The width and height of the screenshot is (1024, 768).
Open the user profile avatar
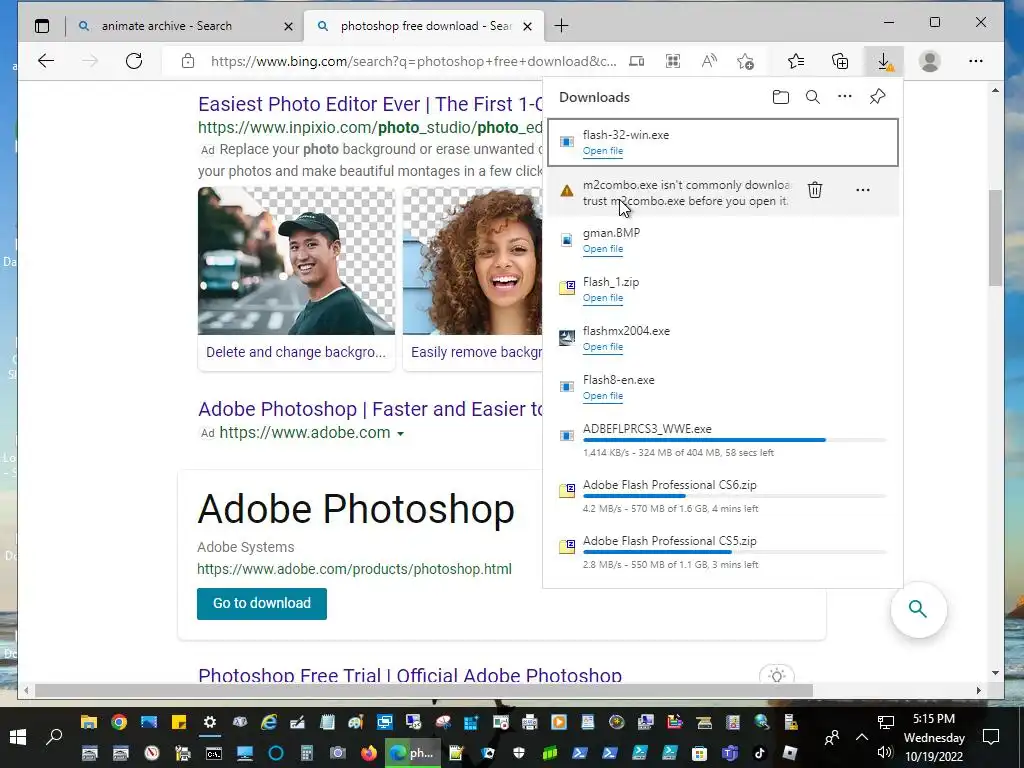tap(929, 61)
